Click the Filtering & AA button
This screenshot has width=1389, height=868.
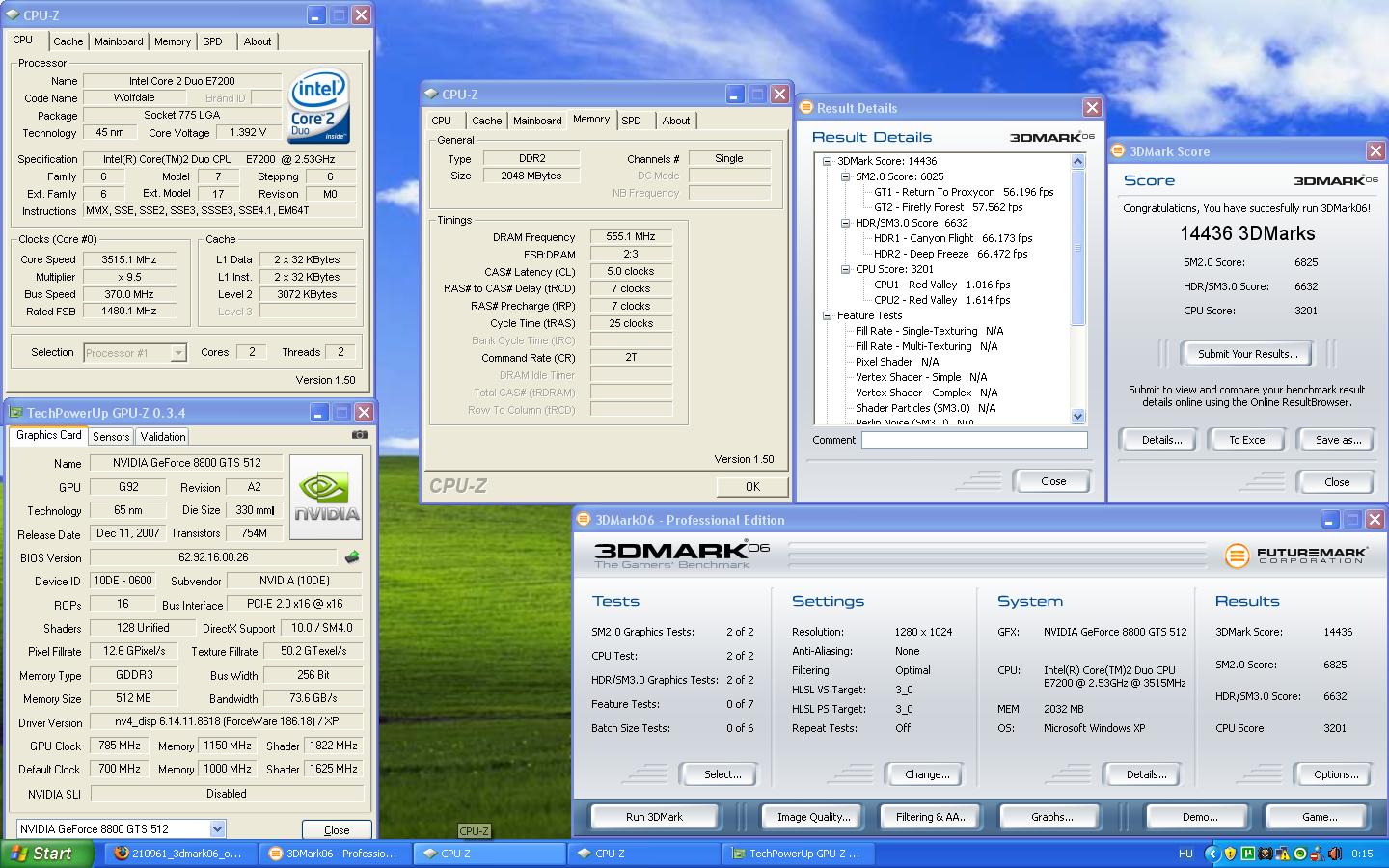click(931, 817)
